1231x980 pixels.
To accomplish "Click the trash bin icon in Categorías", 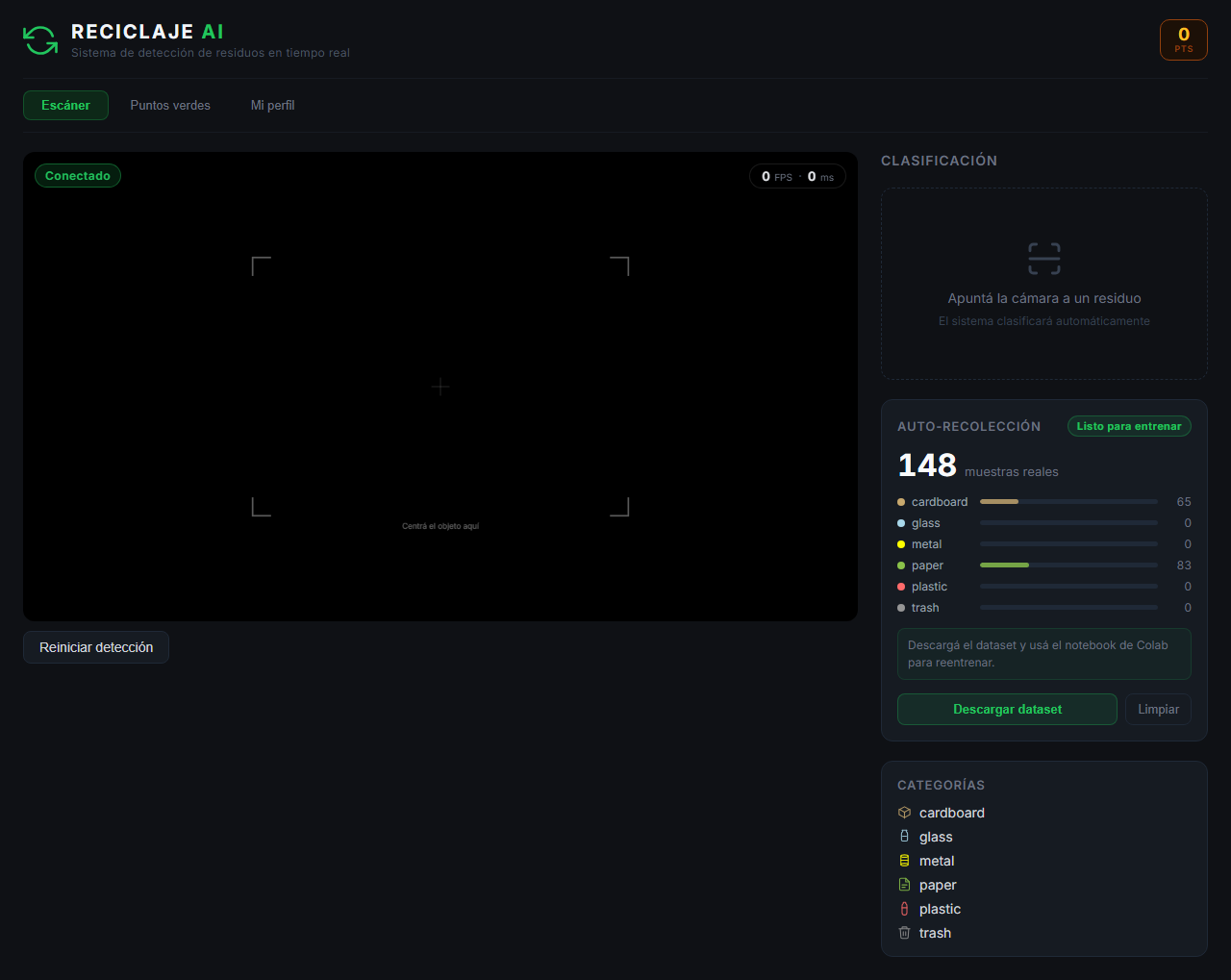I will [x=904, y=933].
